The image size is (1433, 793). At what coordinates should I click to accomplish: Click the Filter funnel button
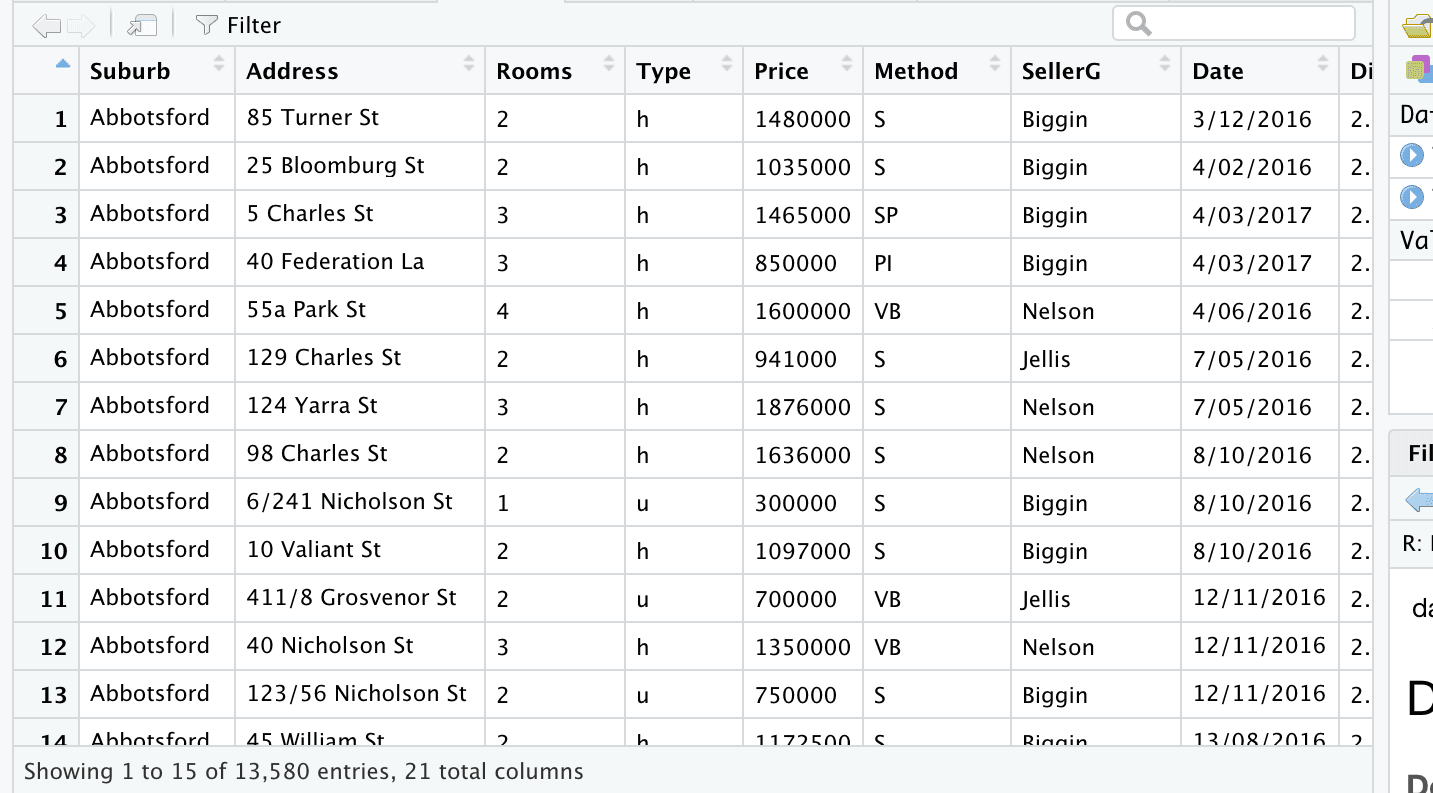[x=237, y=25]
